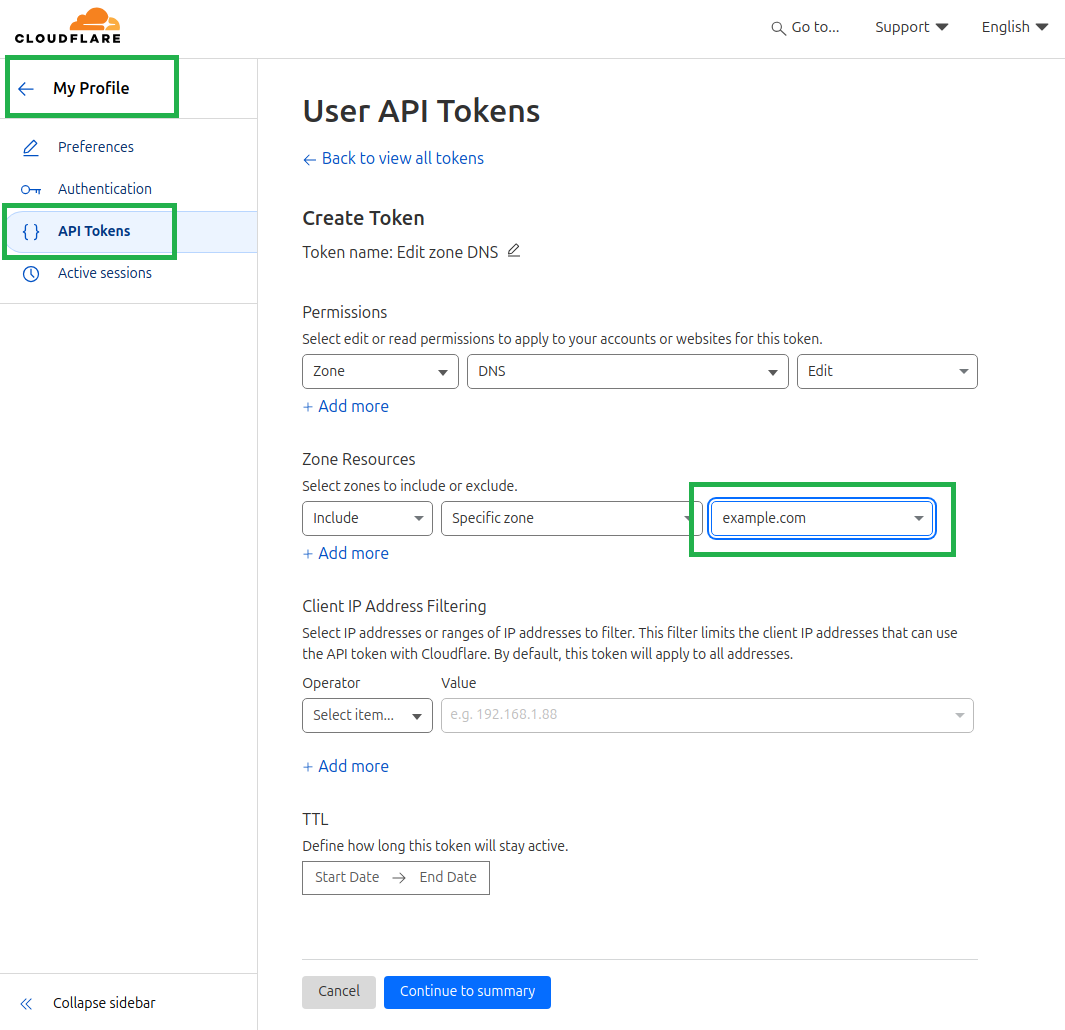This screenshot has height=1030, width=1065.
Task: Open the English language dropdown
Action: point(1014,28)
